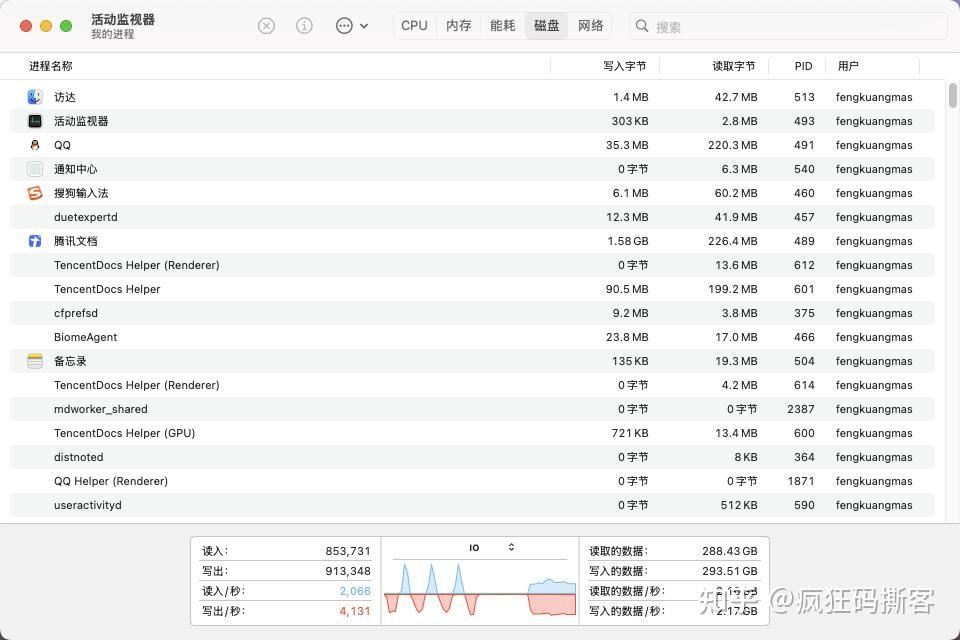Click the 35.3 MB written bytes value
The width and height of the screenshot is (960, 640).
pos(627,145)
